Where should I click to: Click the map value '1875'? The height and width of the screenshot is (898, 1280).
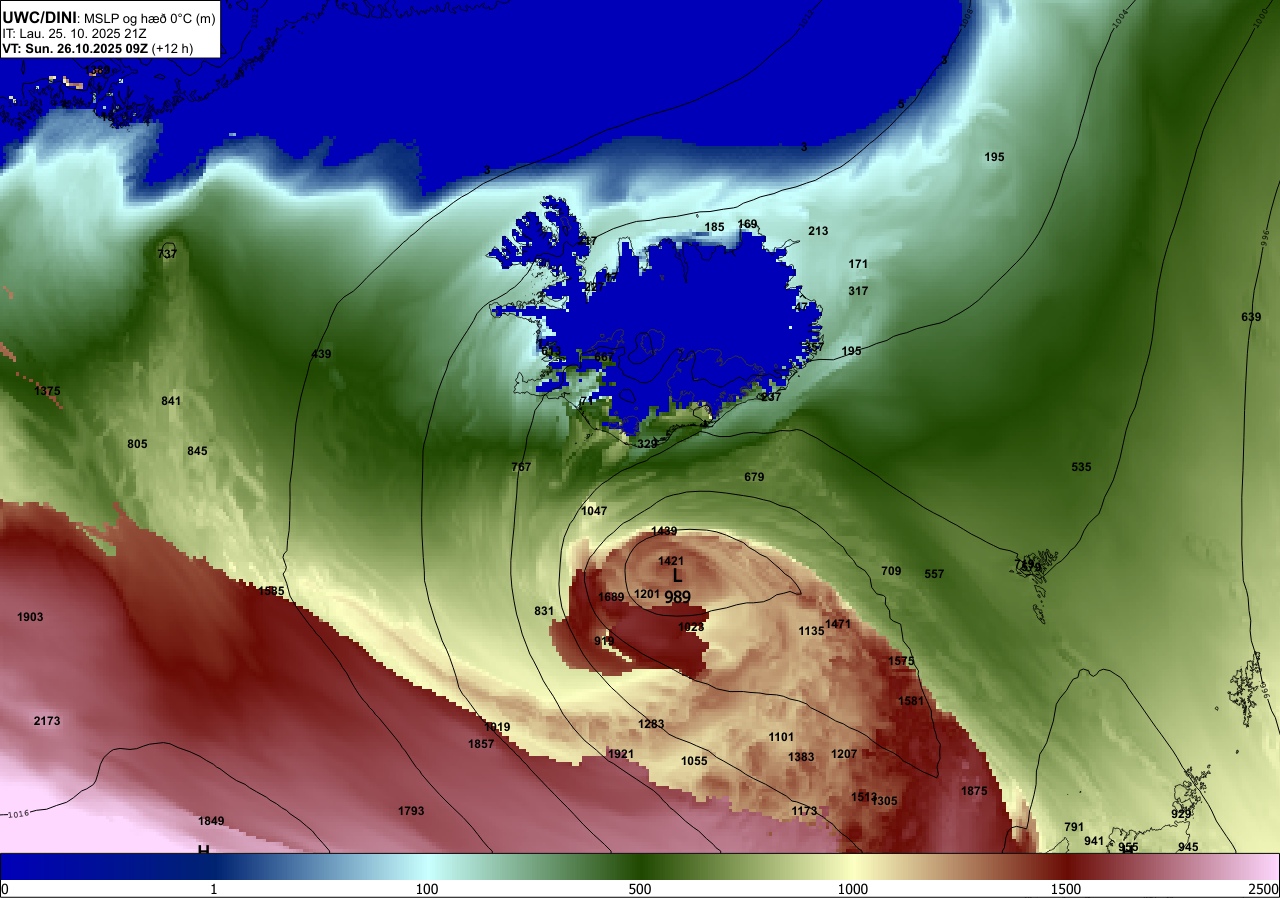coord(974,791)
